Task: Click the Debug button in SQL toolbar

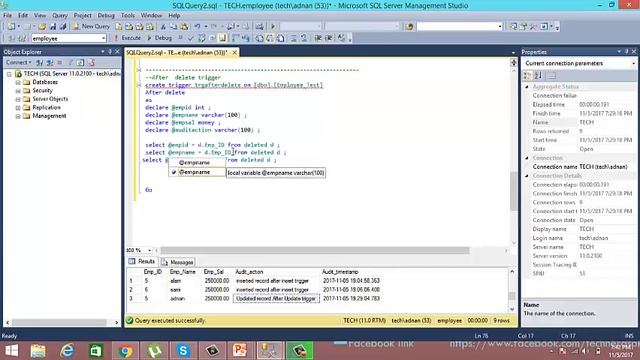Action: click(x=159, y=38)
